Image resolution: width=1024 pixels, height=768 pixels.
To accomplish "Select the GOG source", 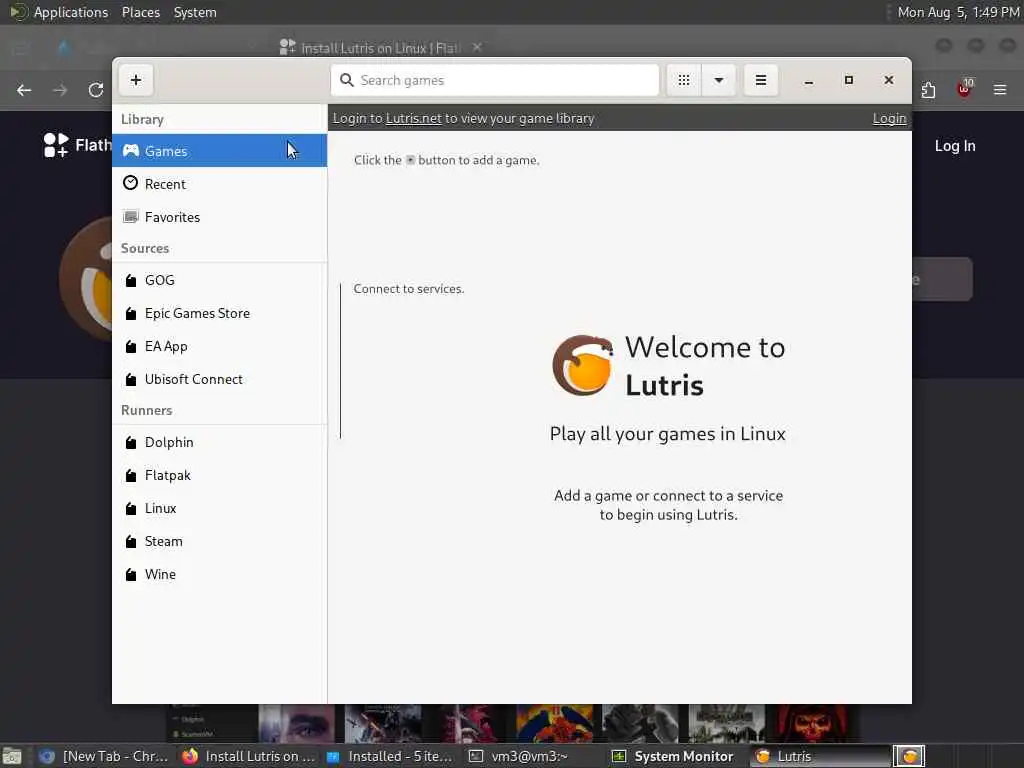I will 219,280.
